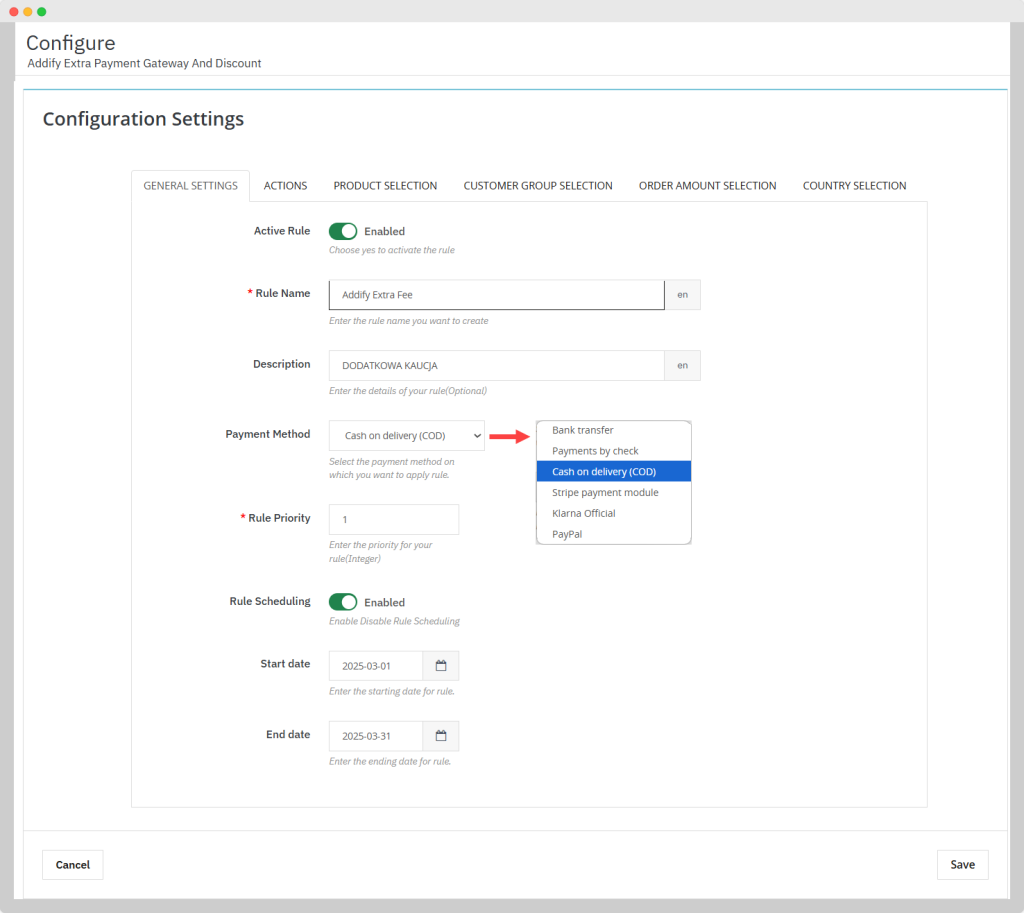
Task: Open the Product Selection tab
Action: [x=385, y=185]
